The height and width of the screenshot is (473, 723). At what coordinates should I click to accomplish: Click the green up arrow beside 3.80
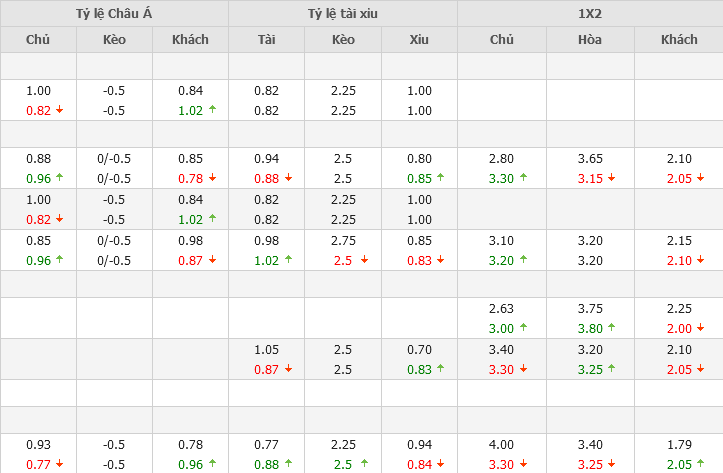click(x=612, y=326)
